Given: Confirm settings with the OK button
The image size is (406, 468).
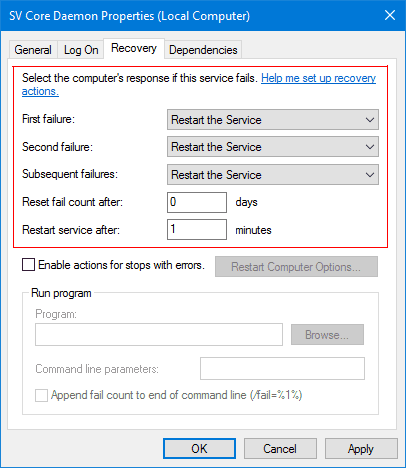Looking at the screenshot, I should 199,449.
